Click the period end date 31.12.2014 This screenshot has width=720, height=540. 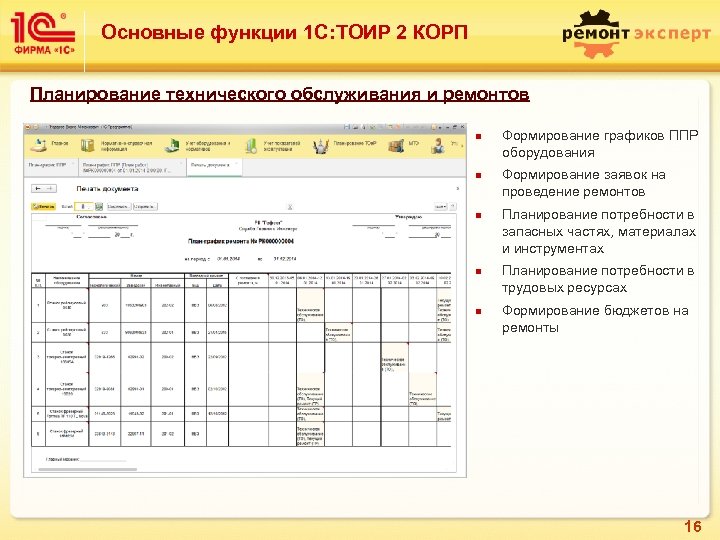pyautogui.click(x=285, y=259)
